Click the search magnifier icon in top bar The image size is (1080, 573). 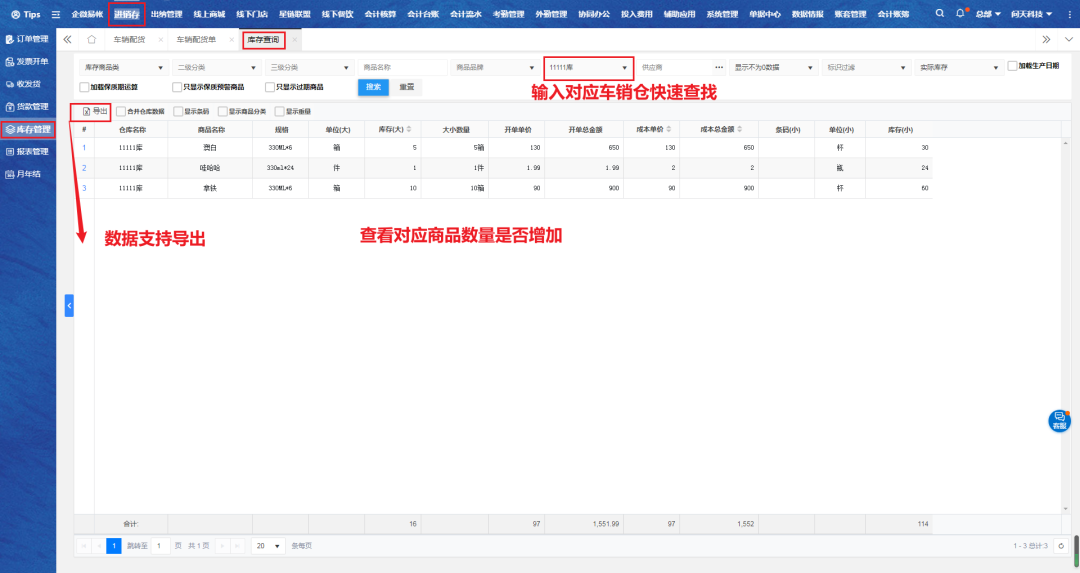point(939,14)
